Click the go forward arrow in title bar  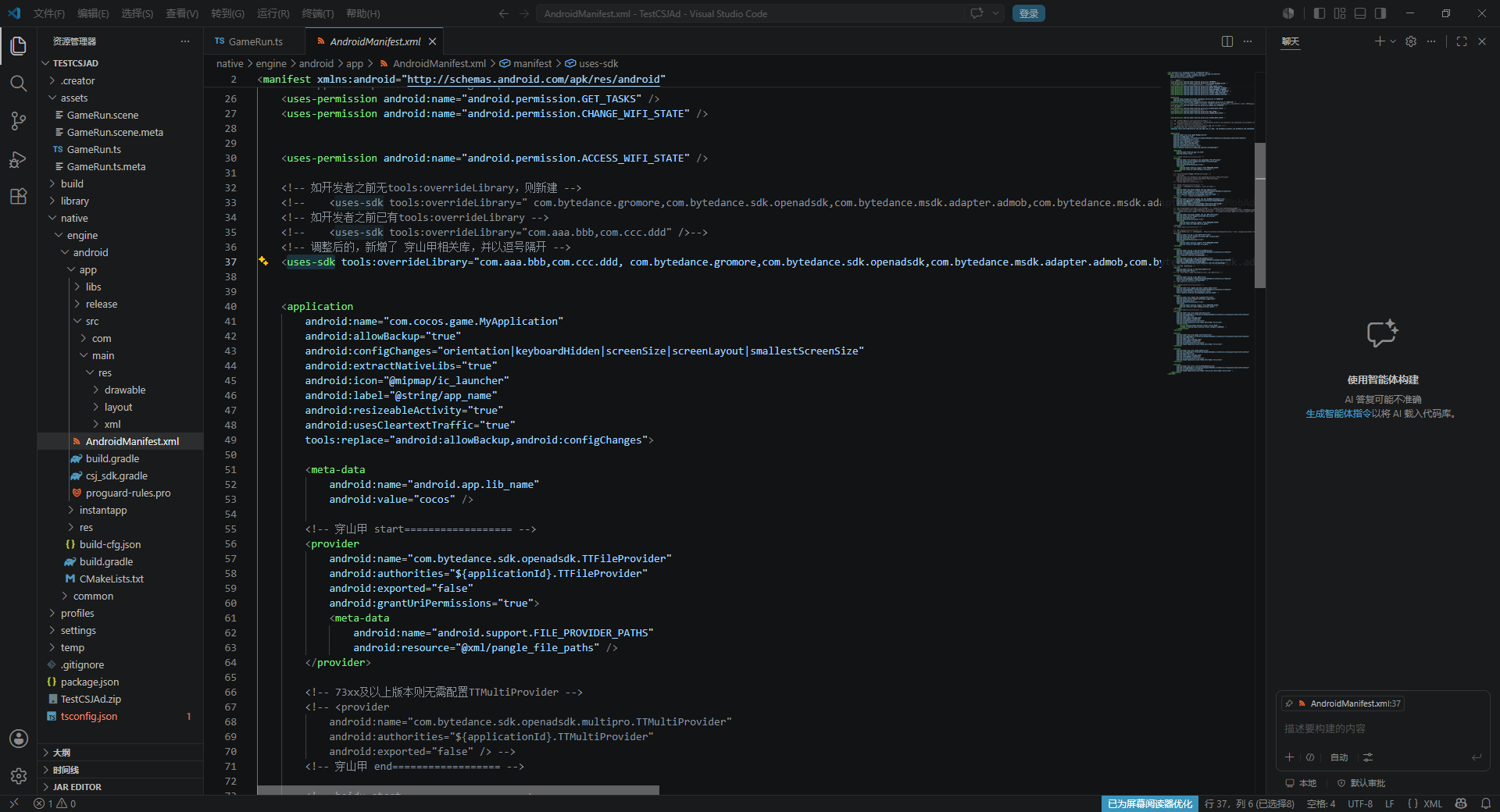524,13
